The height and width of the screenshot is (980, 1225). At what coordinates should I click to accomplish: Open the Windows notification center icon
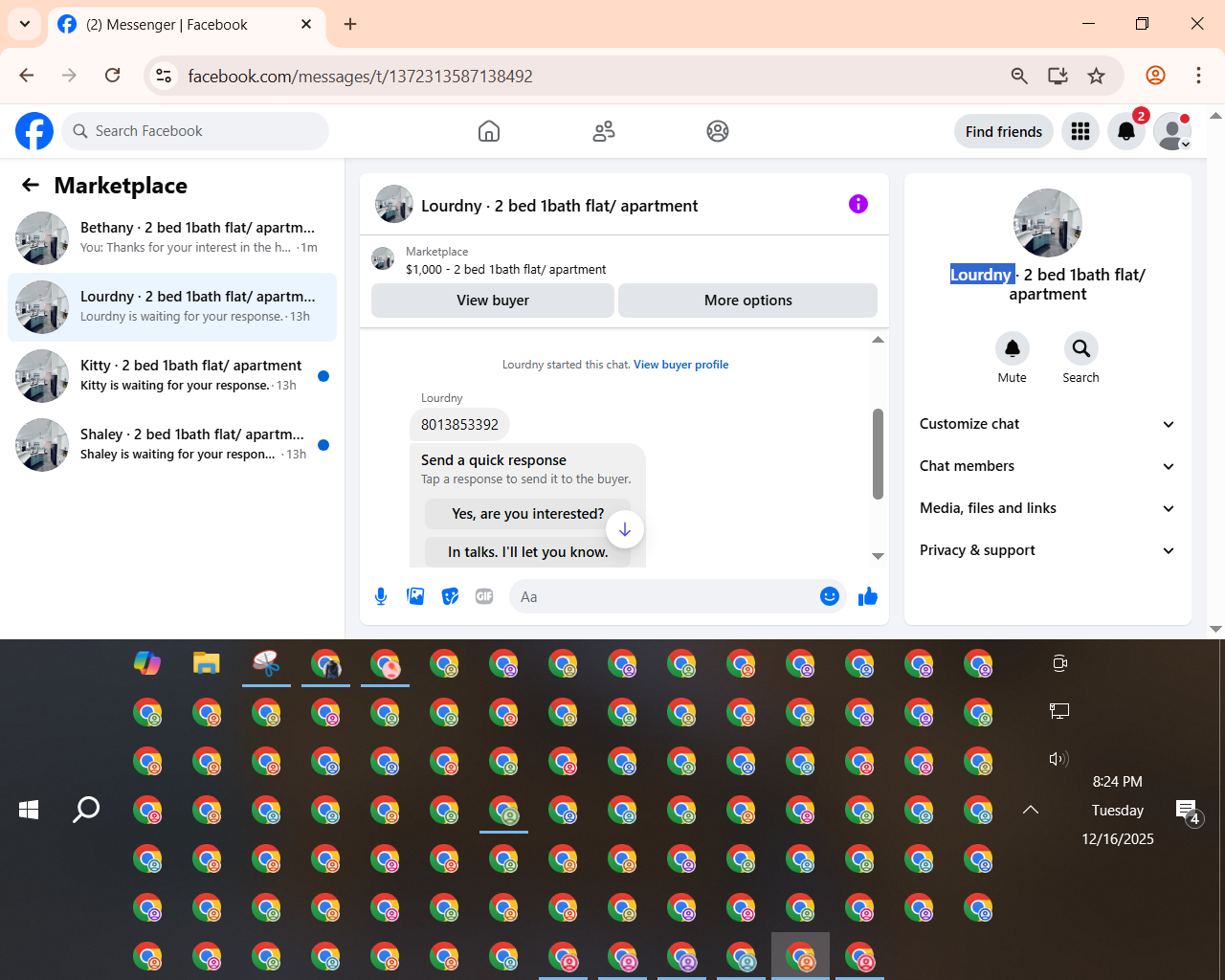pyautogui.click(x=1187, y=811)
